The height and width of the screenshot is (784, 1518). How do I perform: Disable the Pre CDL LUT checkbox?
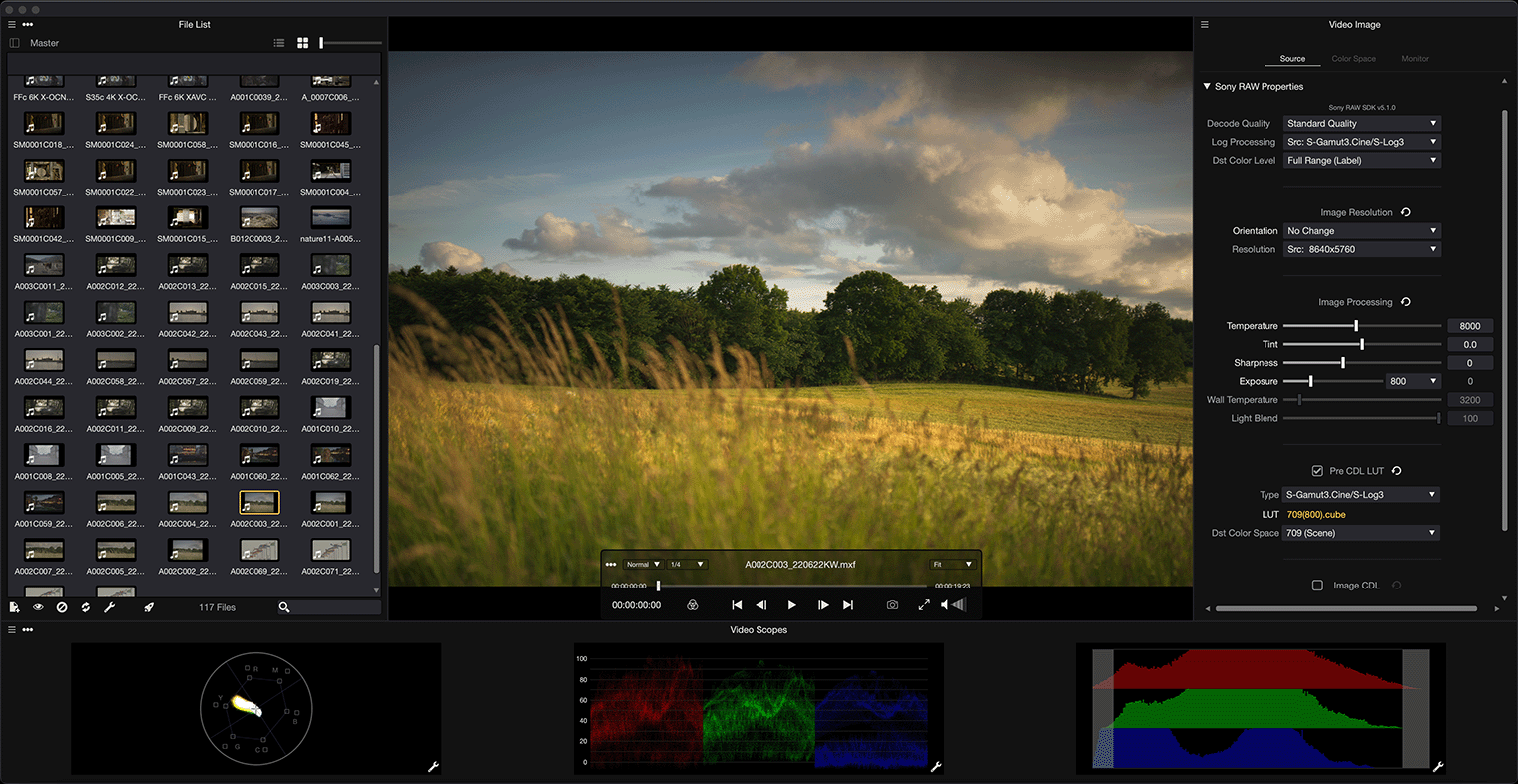pos(1317,471)
